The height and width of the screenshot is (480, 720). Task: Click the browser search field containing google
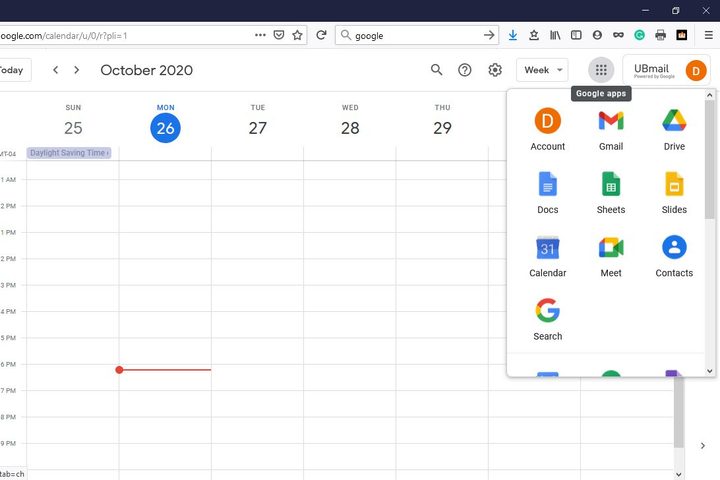(x=416, y=35)
